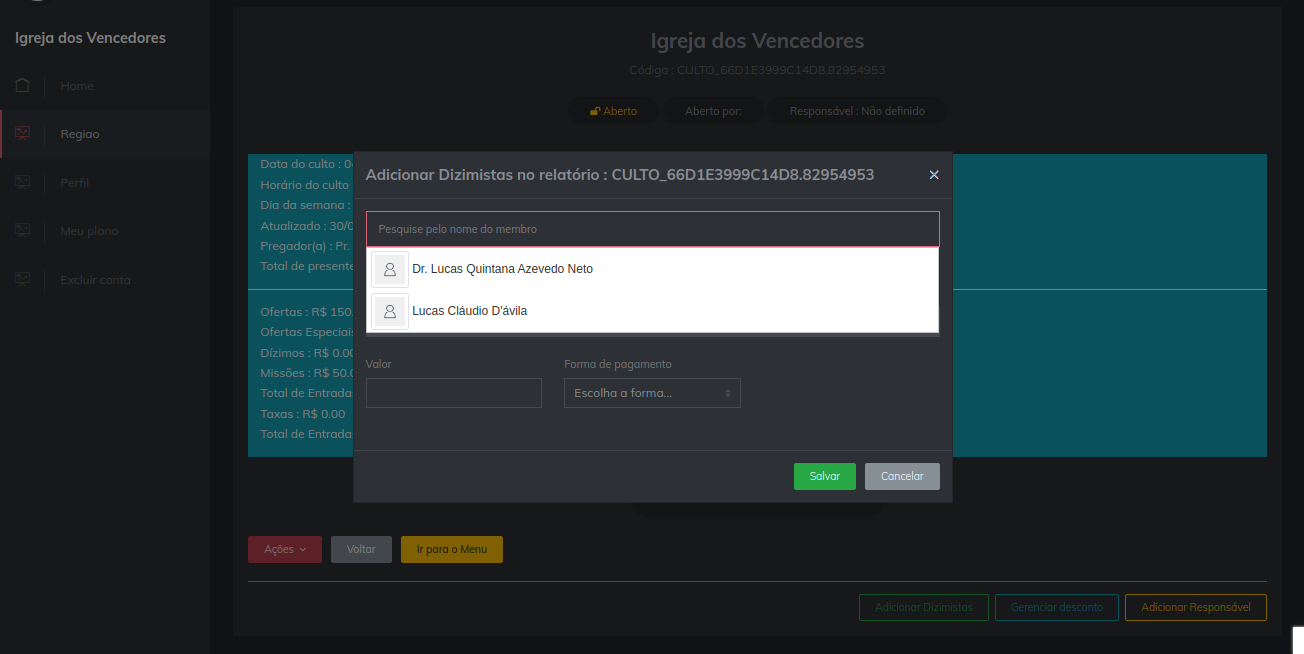1304x654 pixels.
Task: Click the Regiao monitor icon in sidebar
Action: [22, 133]
